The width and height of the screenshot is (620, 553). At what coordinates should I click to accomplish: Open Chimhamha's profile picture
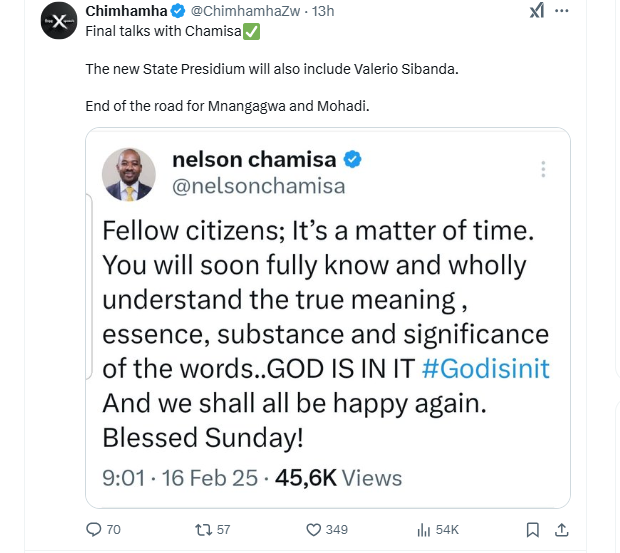coord(59,20)
